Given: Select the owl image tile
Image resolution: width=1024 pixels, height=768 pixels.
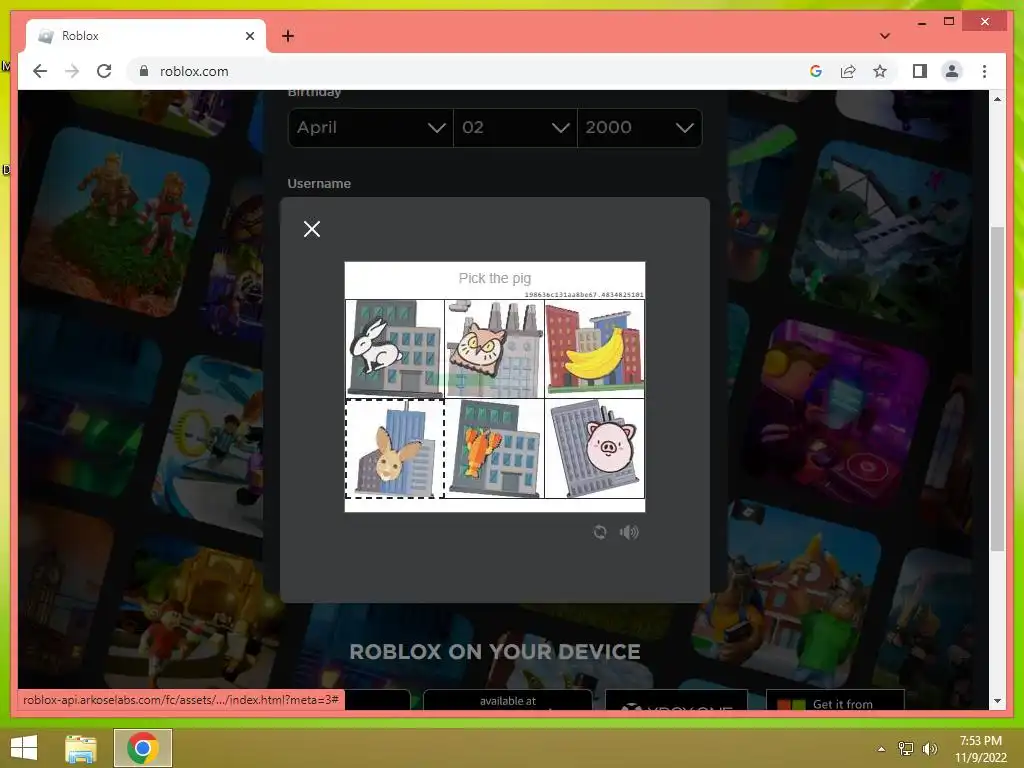Looking at the screenshot, I should 494,349.
